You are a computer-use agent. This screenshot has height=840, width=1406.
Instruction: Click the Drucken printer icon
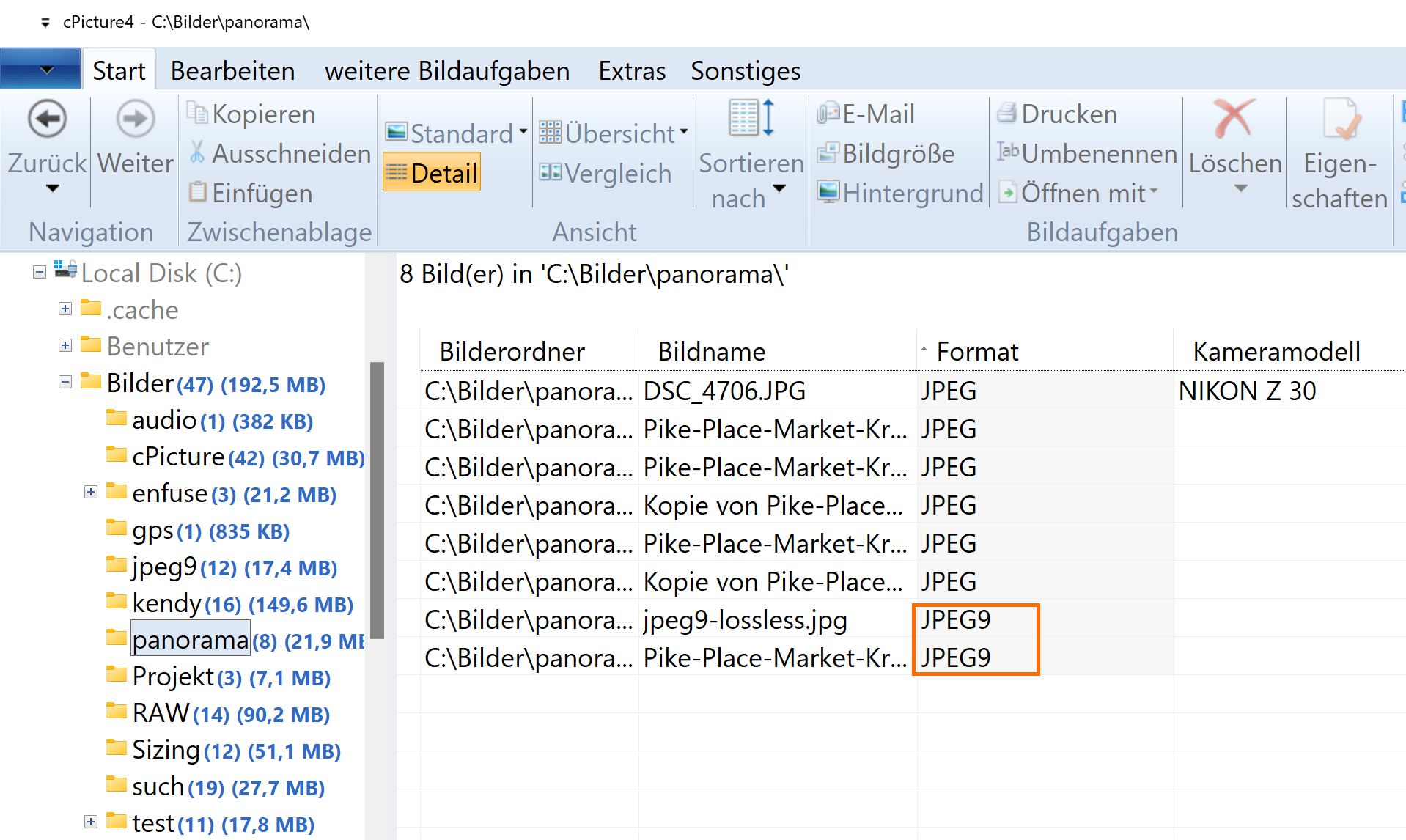1007,114
